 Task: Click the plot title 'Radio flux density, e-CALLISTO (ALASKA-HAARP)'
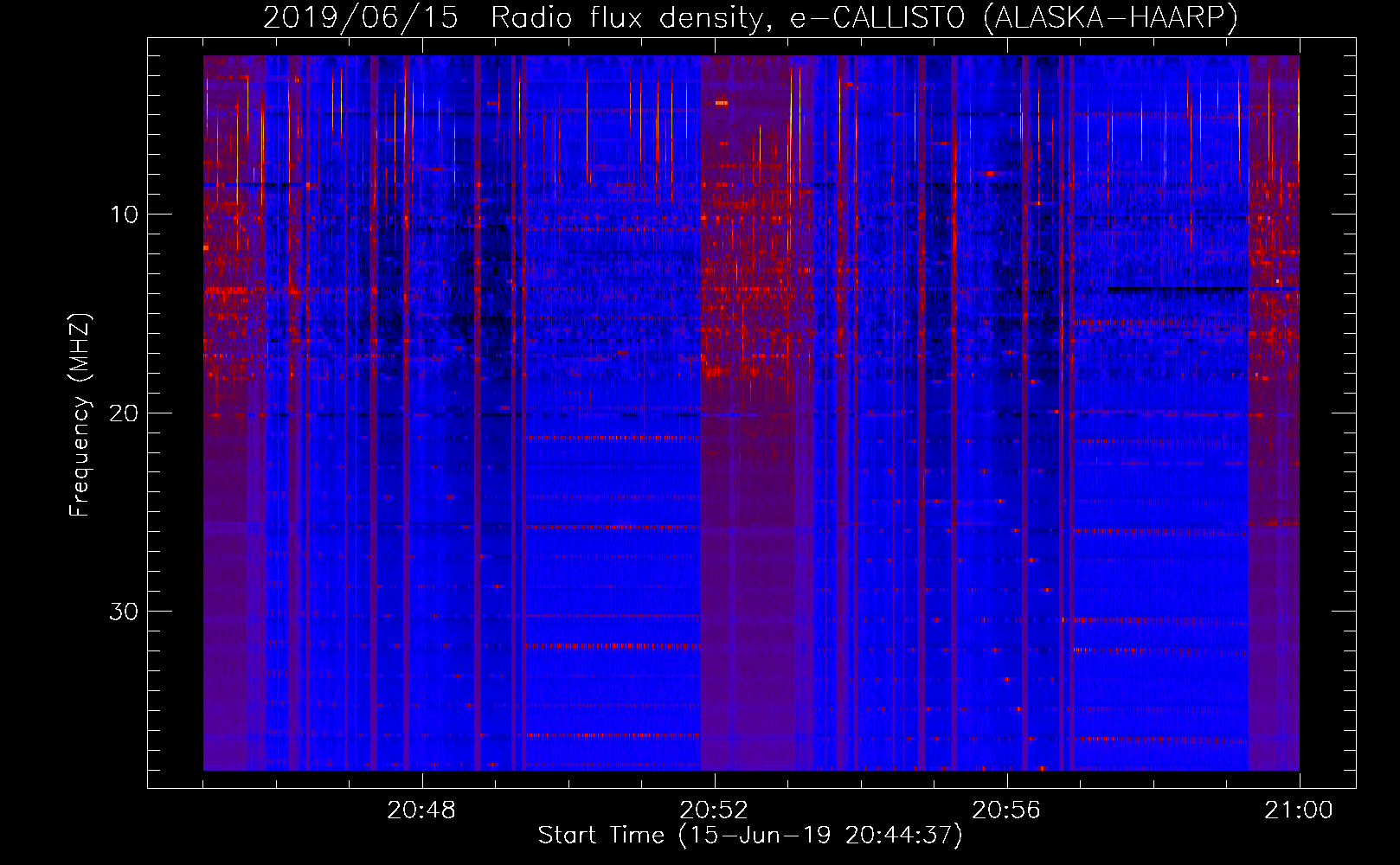[x=864, y=17]
